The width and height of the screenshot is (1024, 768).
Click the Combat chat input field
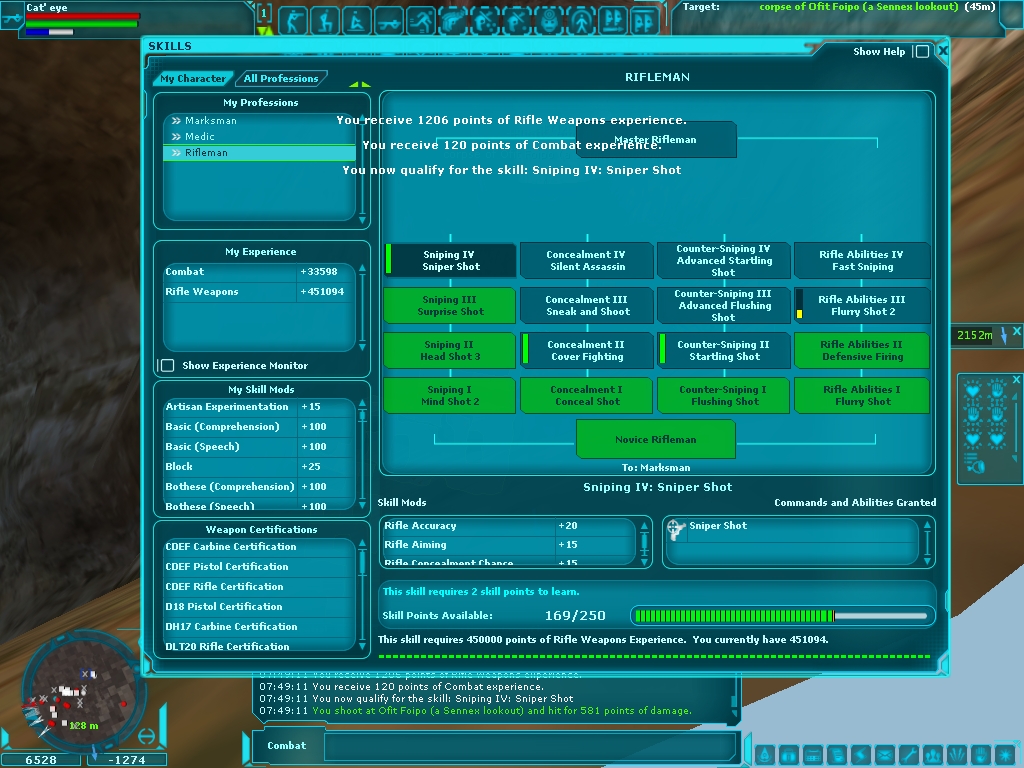point(529,746)
